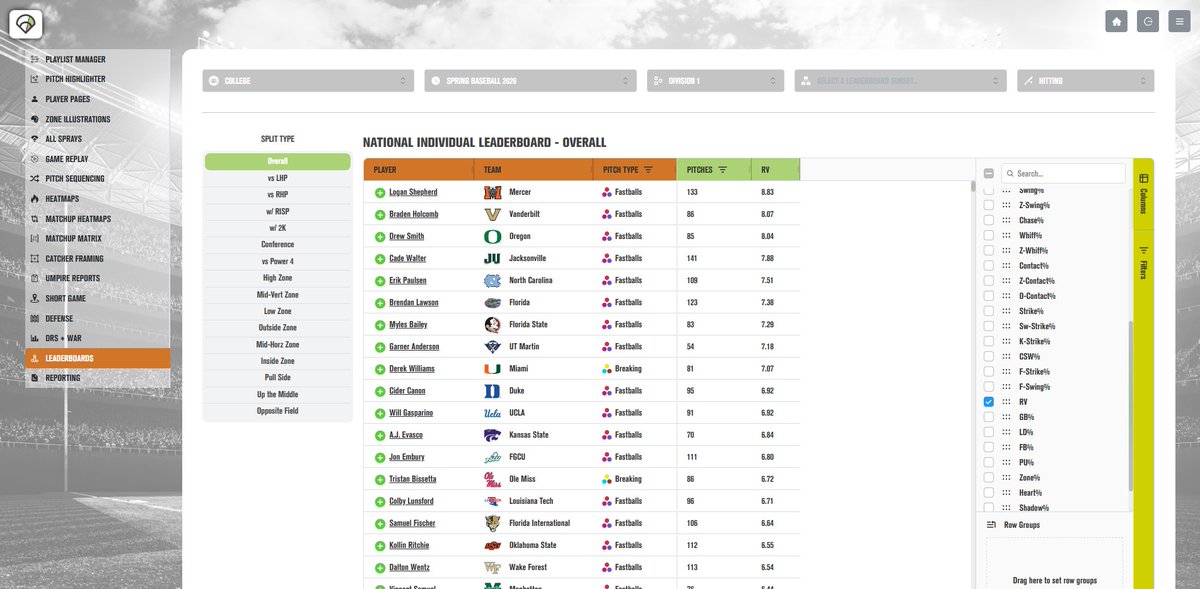
Task: Click plus icon next to Erik Paulsen
Action: pos(380,280)
